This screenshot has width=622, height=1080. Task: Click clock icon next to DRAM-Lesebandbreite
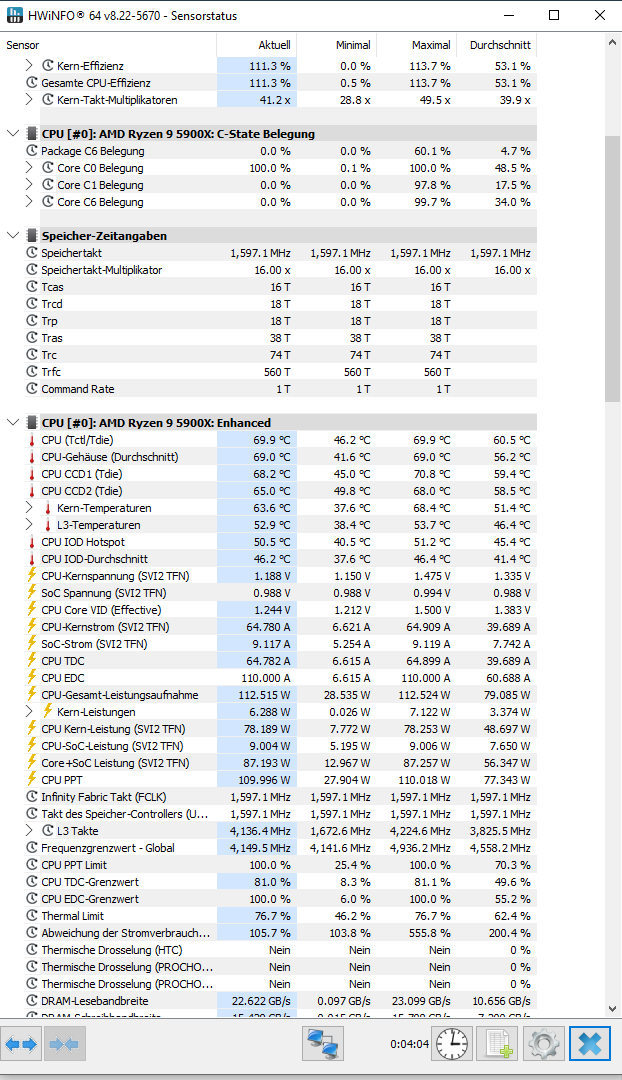32,1001
